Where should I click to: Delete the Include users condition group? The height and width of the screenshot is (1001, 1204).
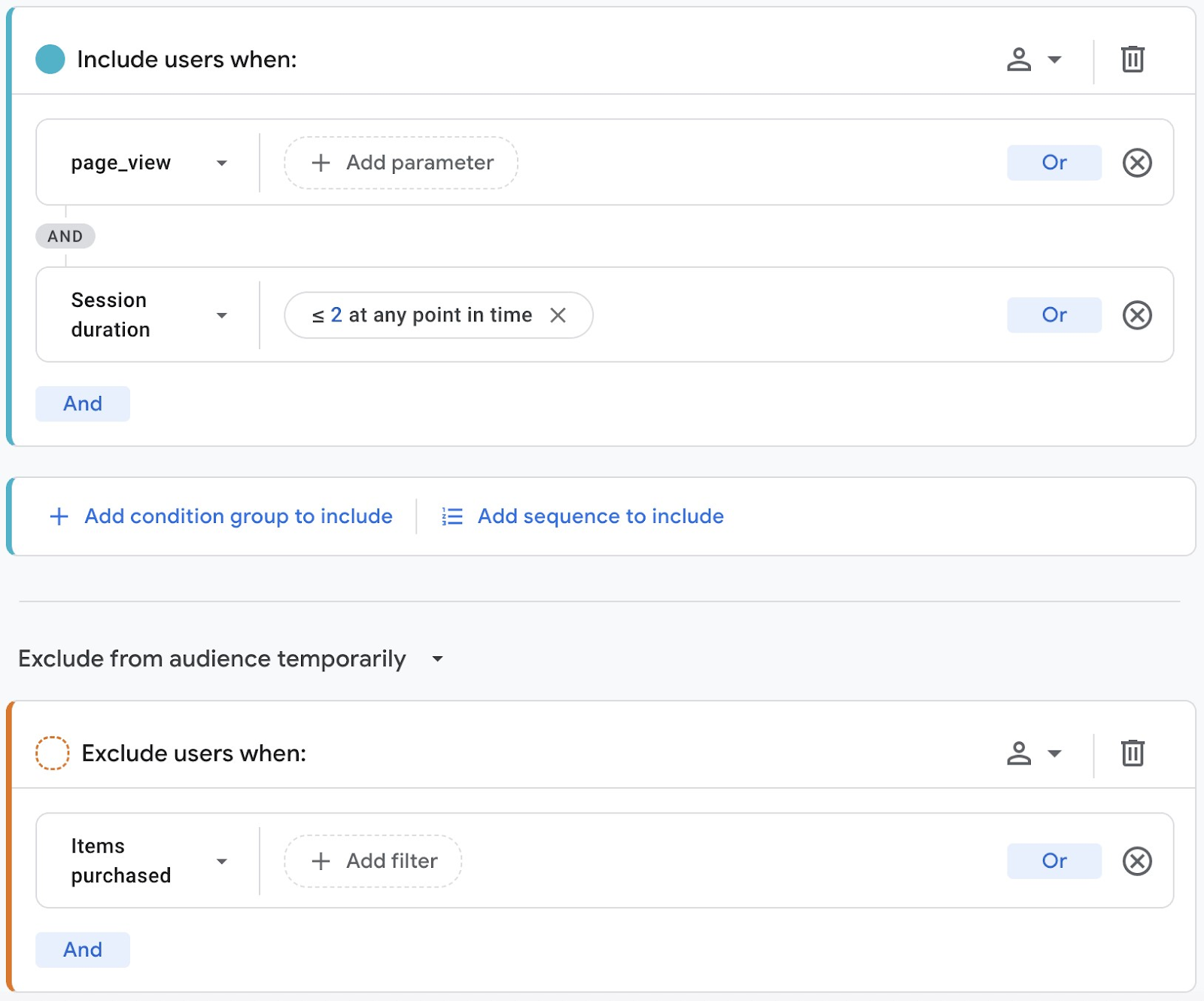coord(1132,59)
